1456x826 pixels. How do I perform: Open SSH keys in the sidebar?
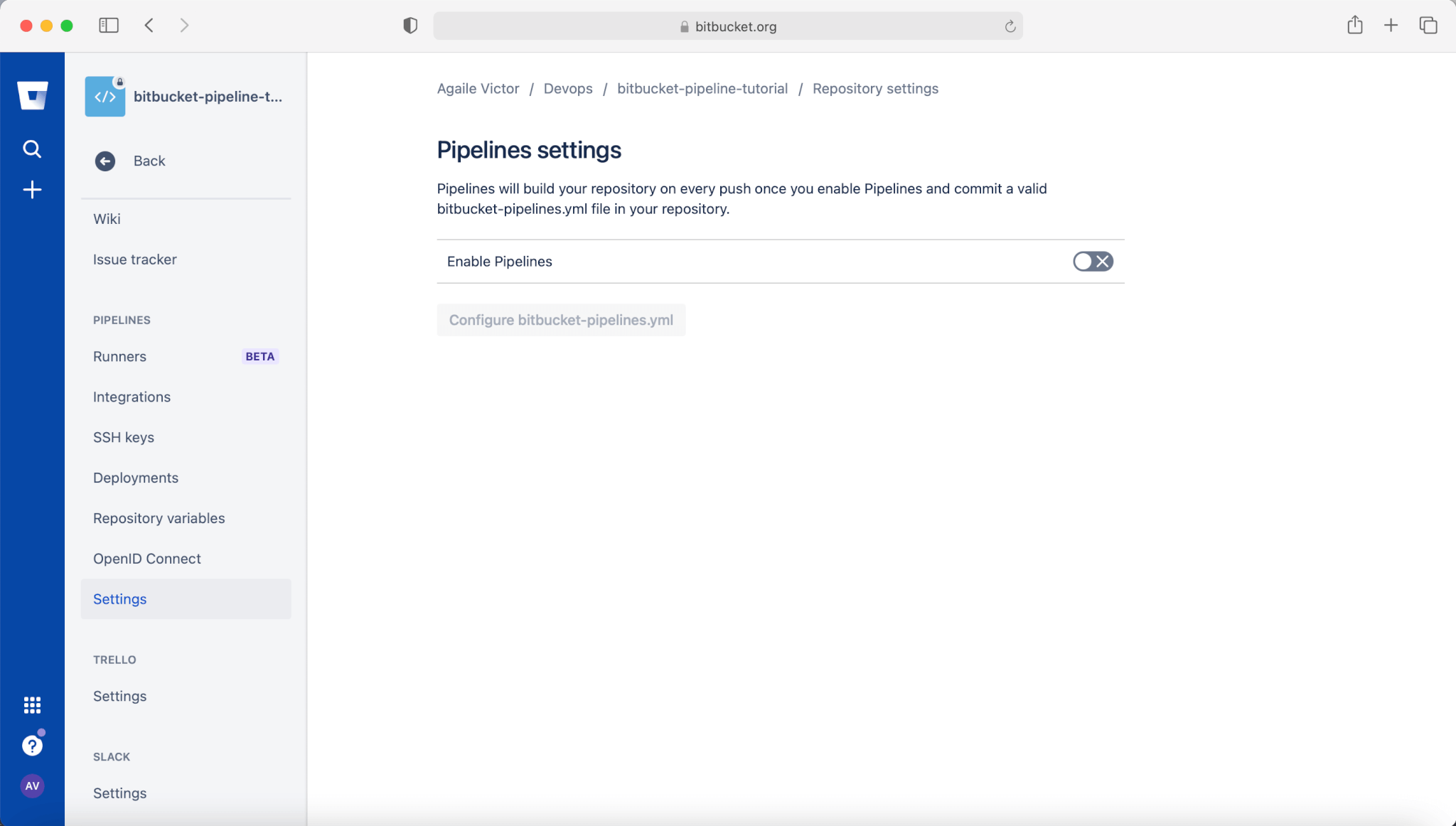click(x=124, y=437)
